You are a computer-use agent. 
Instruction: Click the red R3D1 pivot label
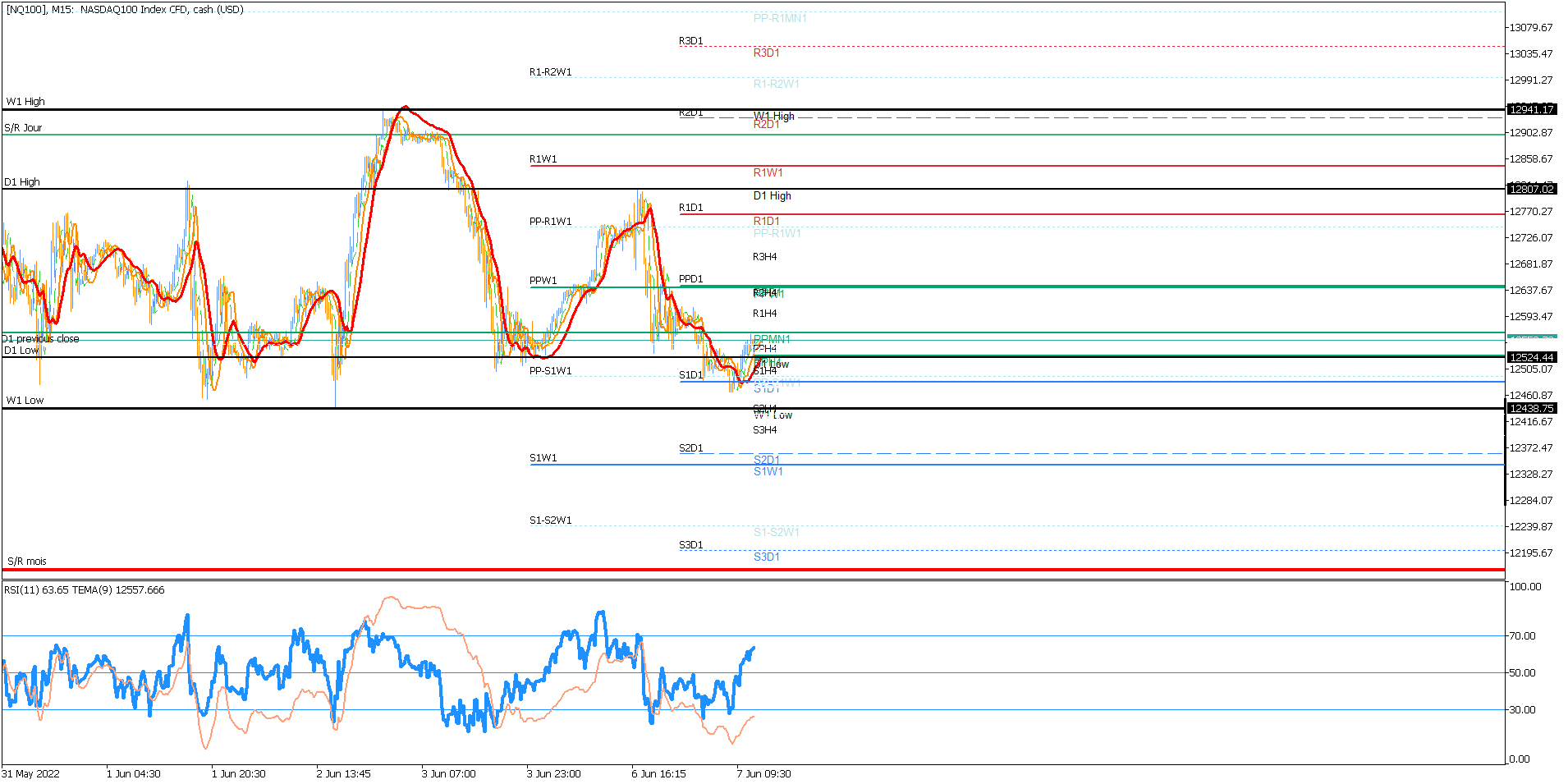pyautogui.click(x=767, y=53)
